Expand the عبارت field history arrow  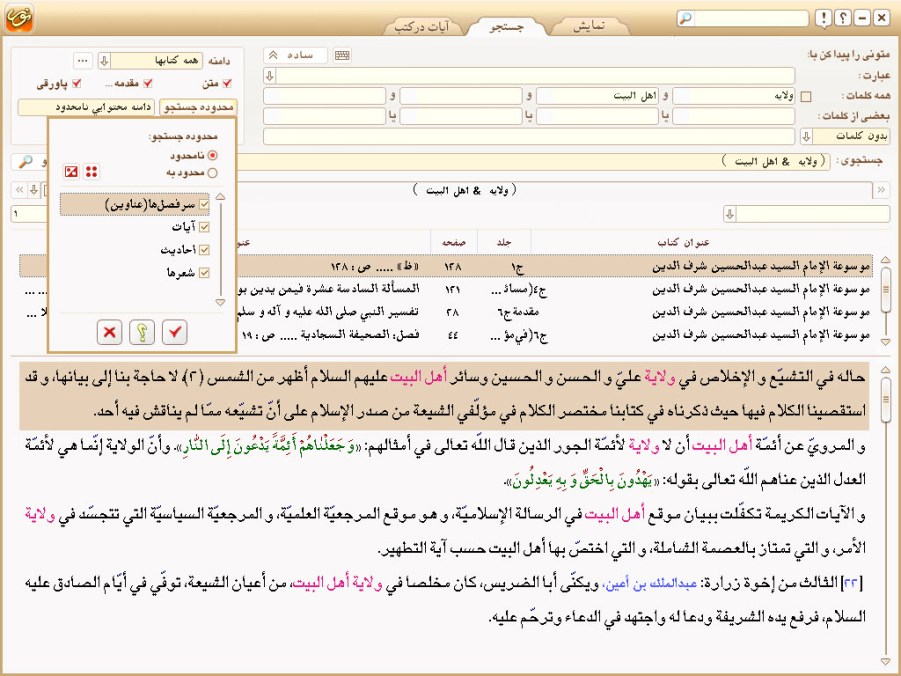point(269,75)
